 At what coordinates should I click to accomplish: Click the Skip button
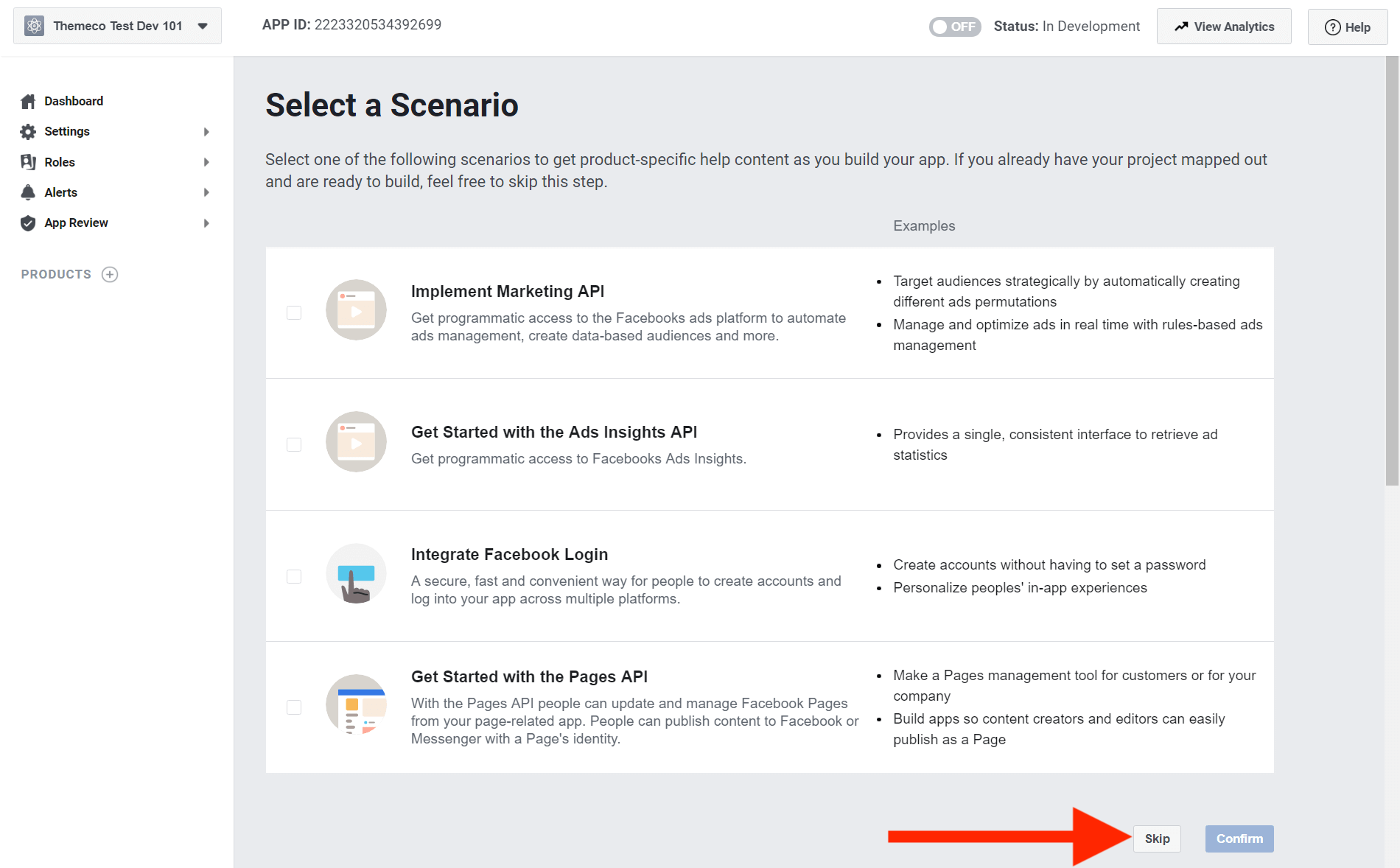(1156, 839)
